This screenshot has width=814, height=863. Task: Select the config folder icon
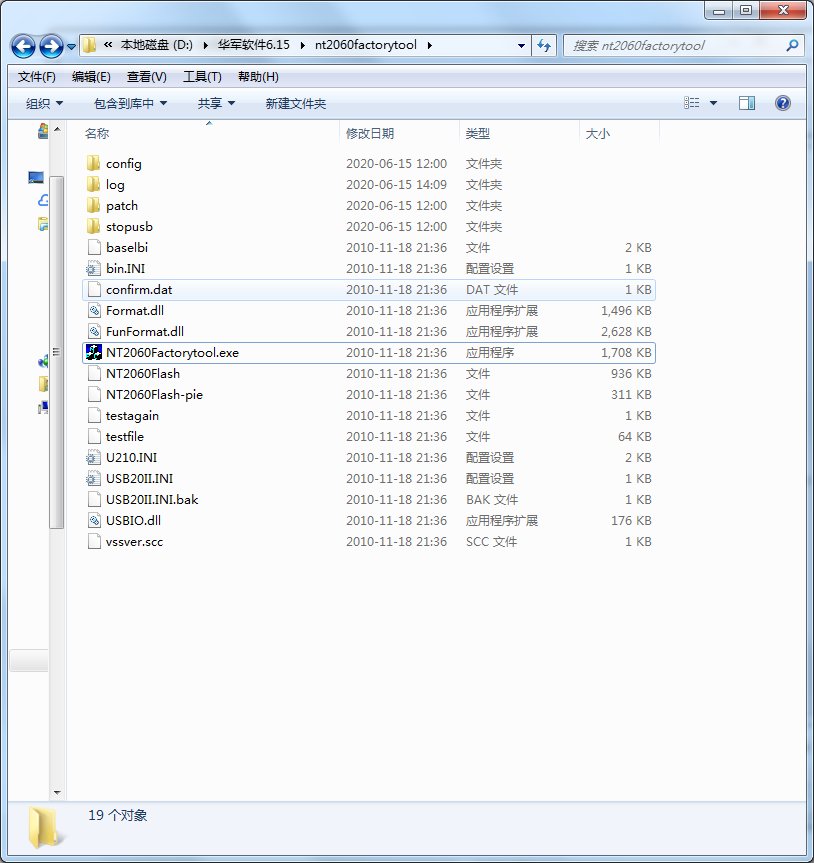click(94, 163)
